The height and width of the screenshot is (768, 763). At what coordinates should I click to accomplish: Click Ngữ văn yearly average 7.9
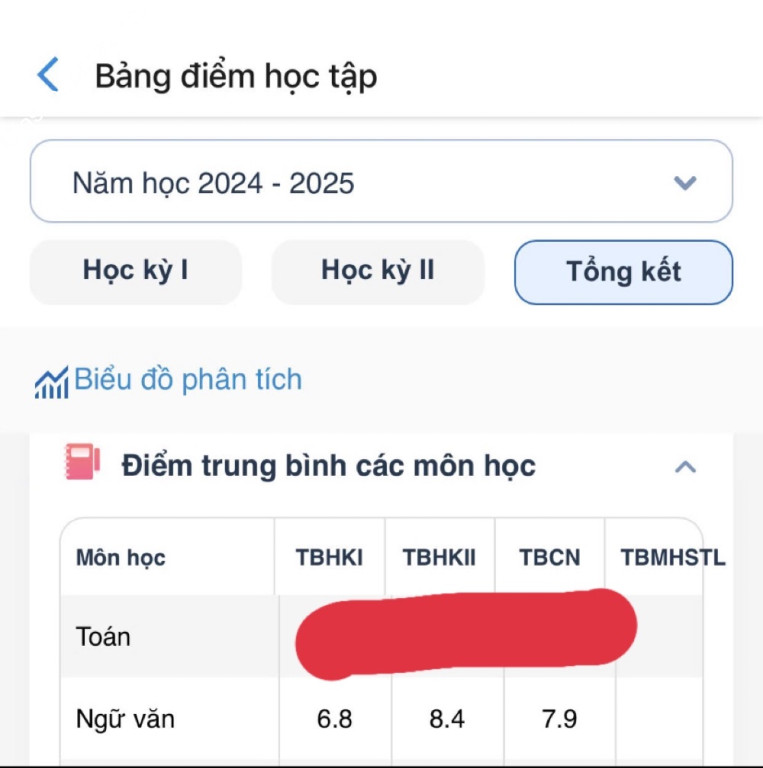(556, 719)
